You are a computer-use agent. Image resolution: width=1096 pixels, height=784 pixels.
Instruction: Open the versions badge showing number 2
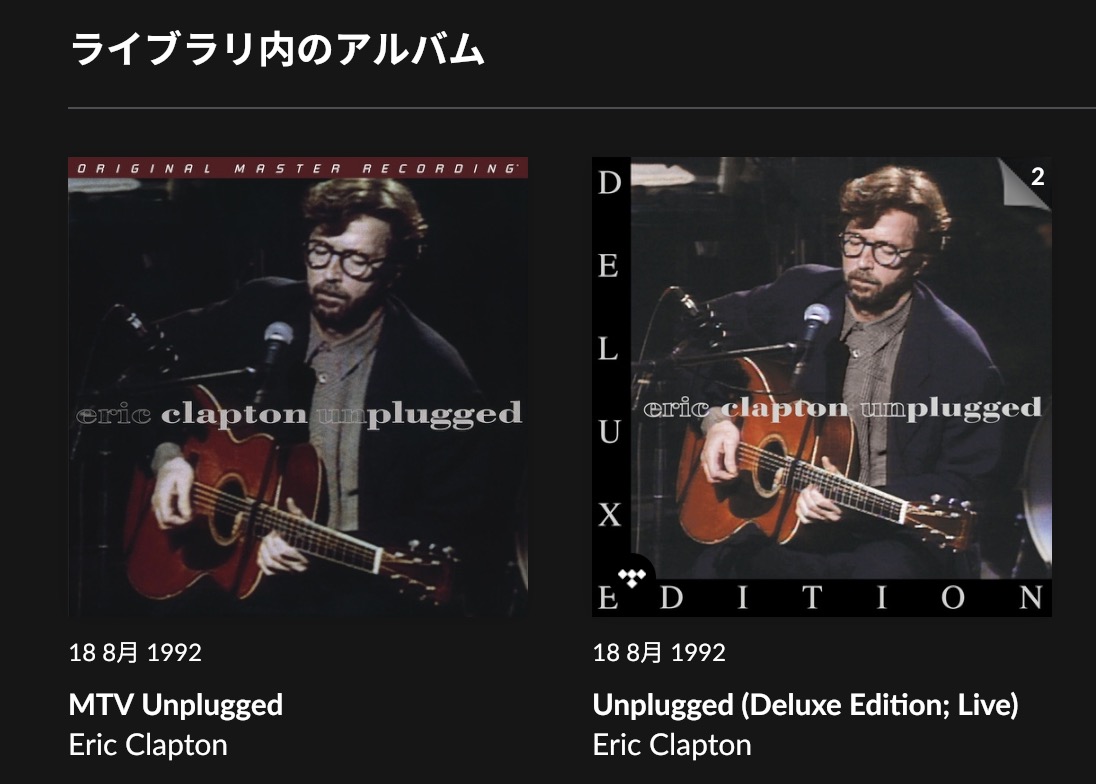1027,181
